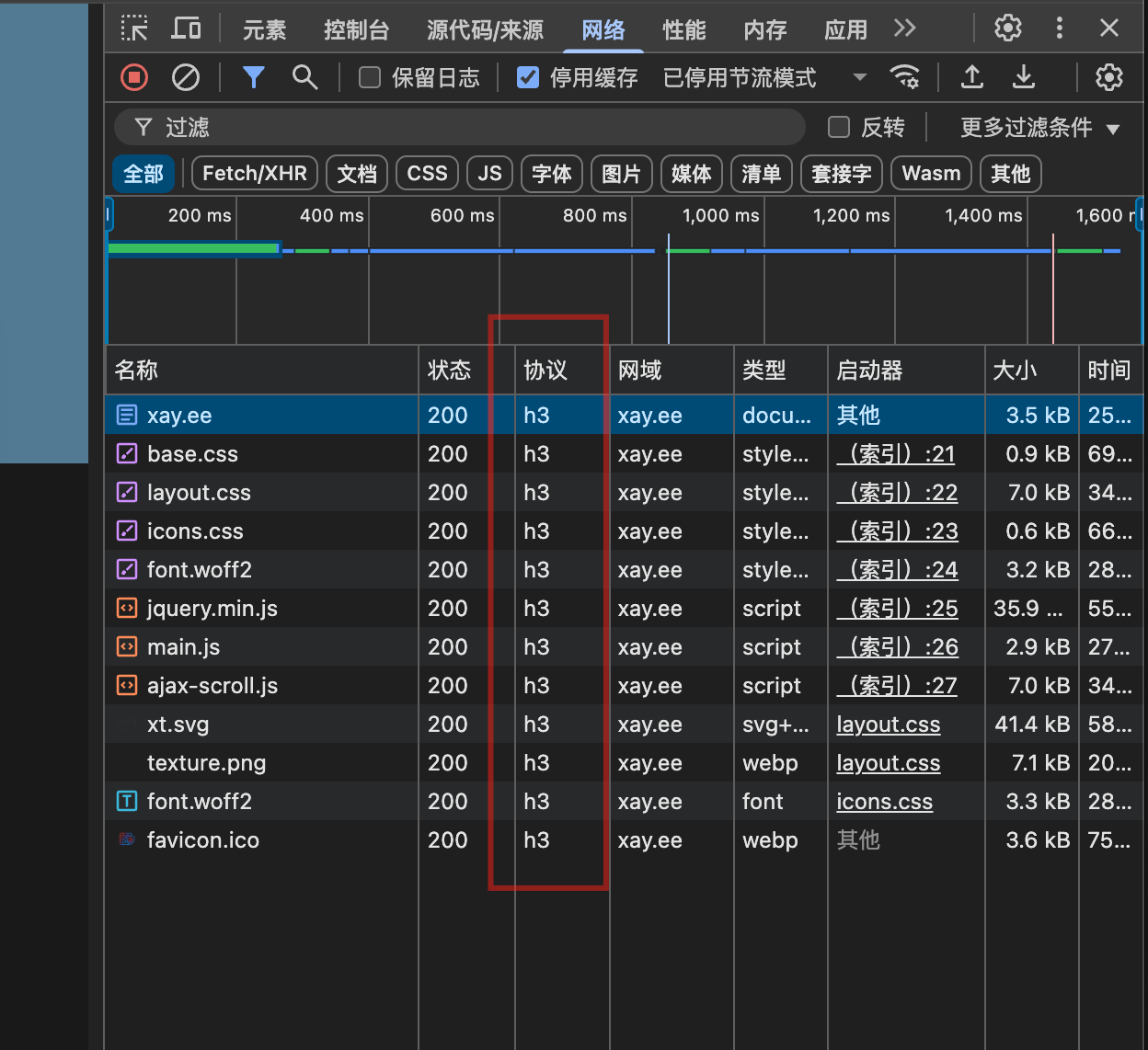Screen dimensions: 1148x1050
Task: Select the texture.png request
Action: 625,763
